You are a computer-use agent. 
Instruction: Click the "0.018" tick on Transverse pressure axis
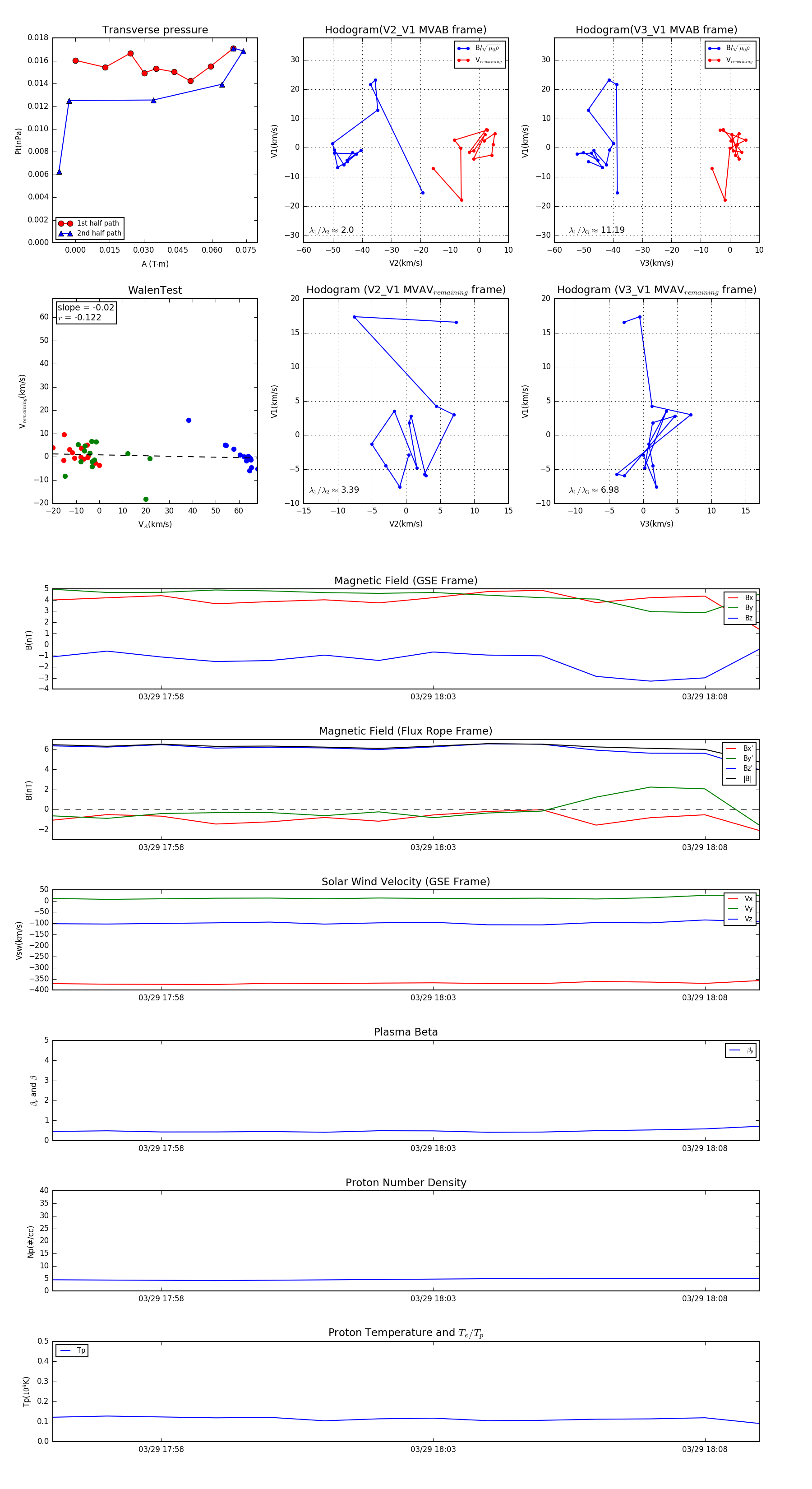point(38,37)
